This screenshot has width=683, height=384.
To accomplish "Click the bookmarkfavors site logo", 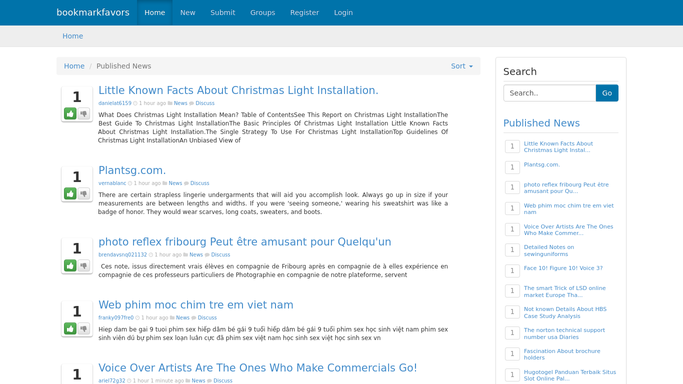I will [x=93, y=13].
